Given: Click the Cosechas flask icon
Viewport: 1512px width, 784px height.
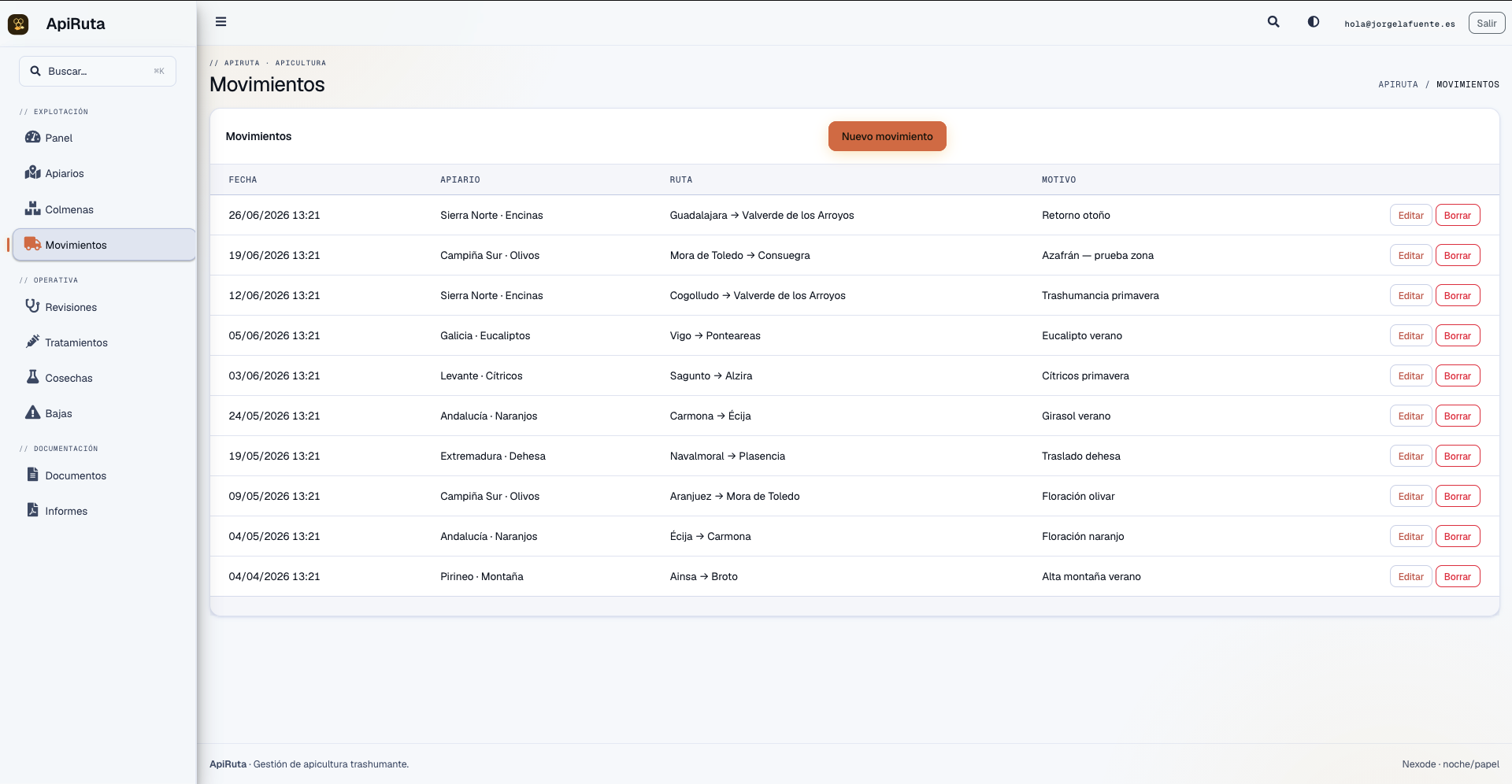Looking at the screenshot, I should [x=32, y=377].
